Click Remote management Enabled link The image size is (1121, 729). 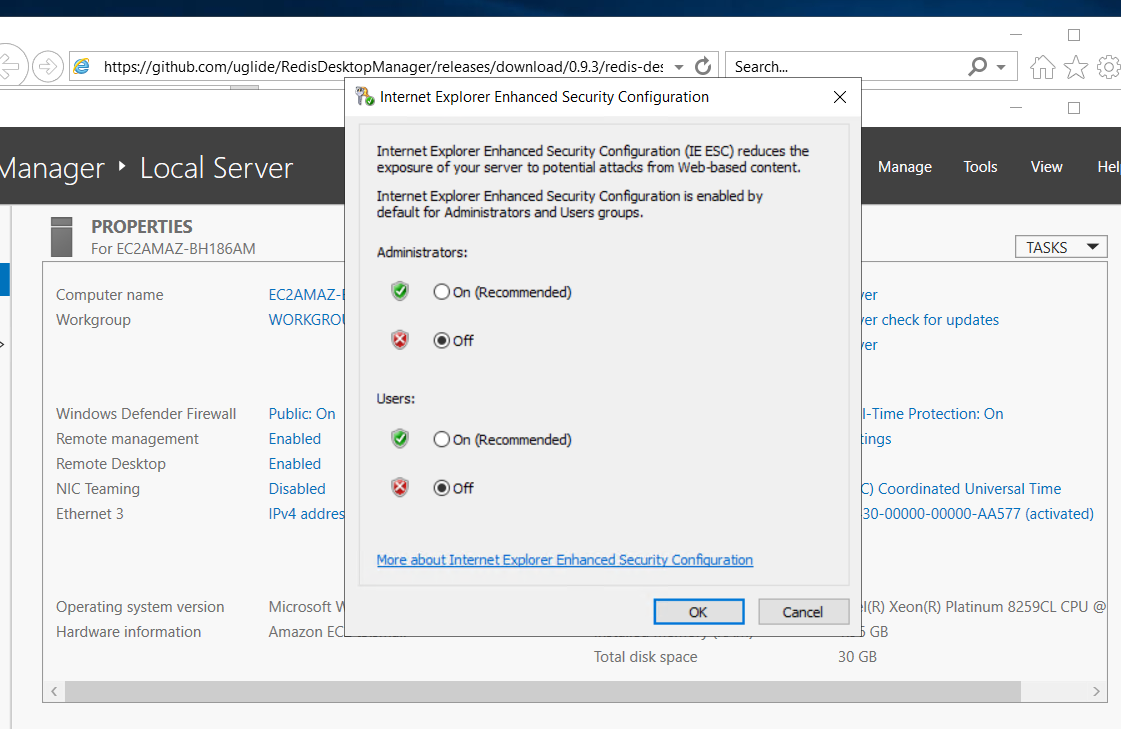[295, 439]
